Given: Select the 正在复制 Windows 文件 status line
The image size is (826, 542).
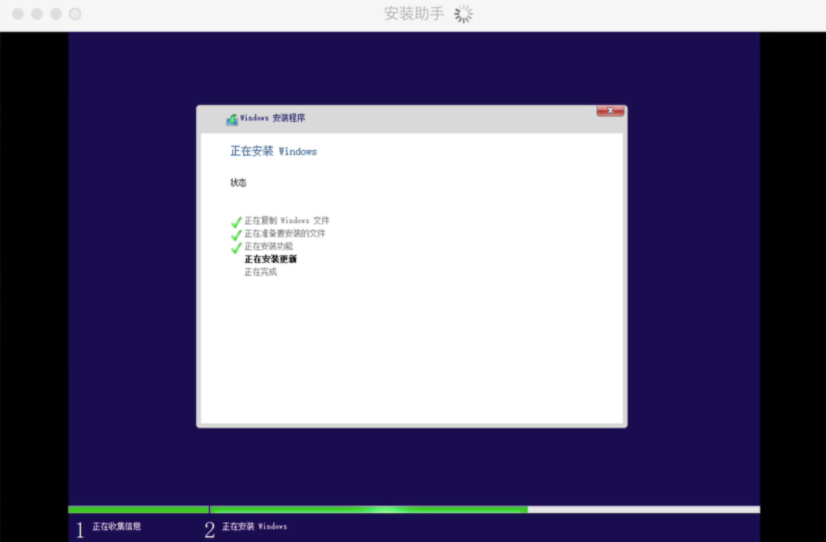Looking at the screenshot, I should point(287,221).
